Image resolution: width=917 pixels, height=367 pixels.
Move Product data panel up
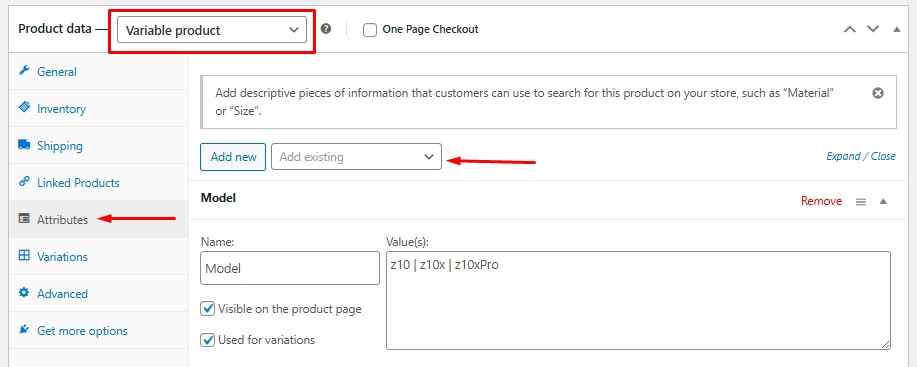[850, 29]
